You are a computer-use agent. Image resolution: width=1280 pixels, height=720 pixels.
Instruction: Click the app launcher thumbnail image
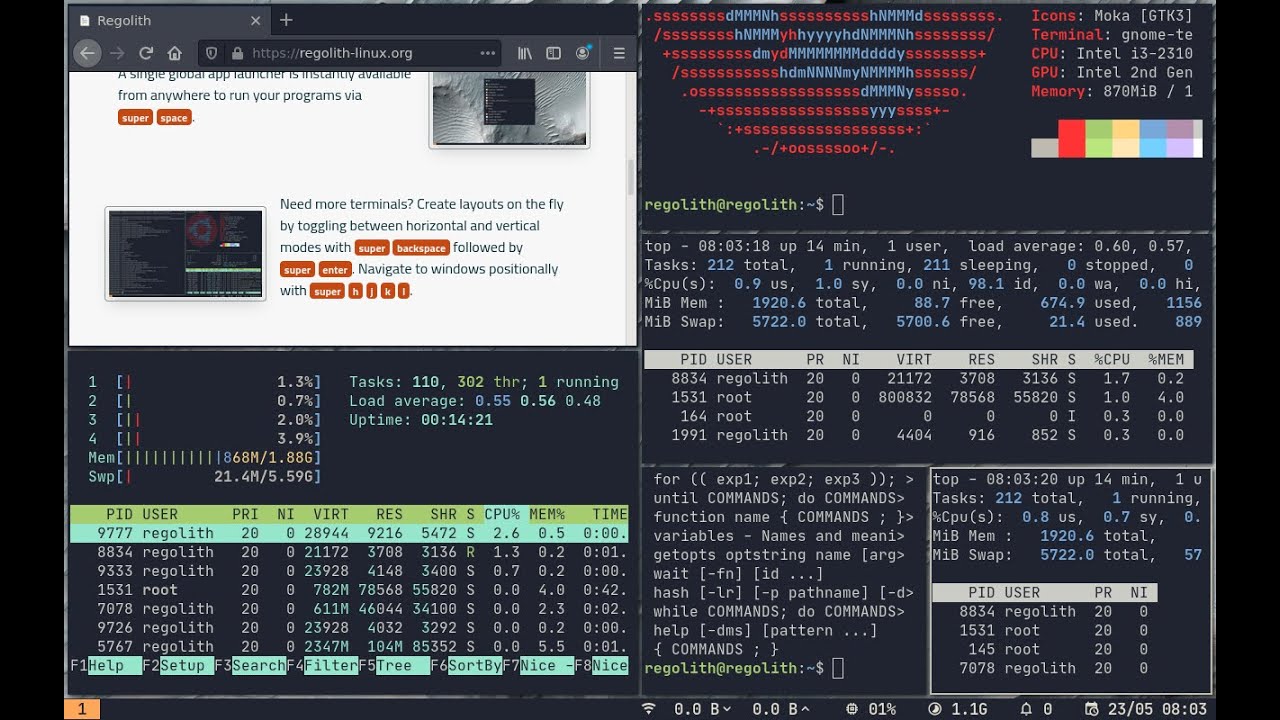pyautogui.click(x=509, y=109)
